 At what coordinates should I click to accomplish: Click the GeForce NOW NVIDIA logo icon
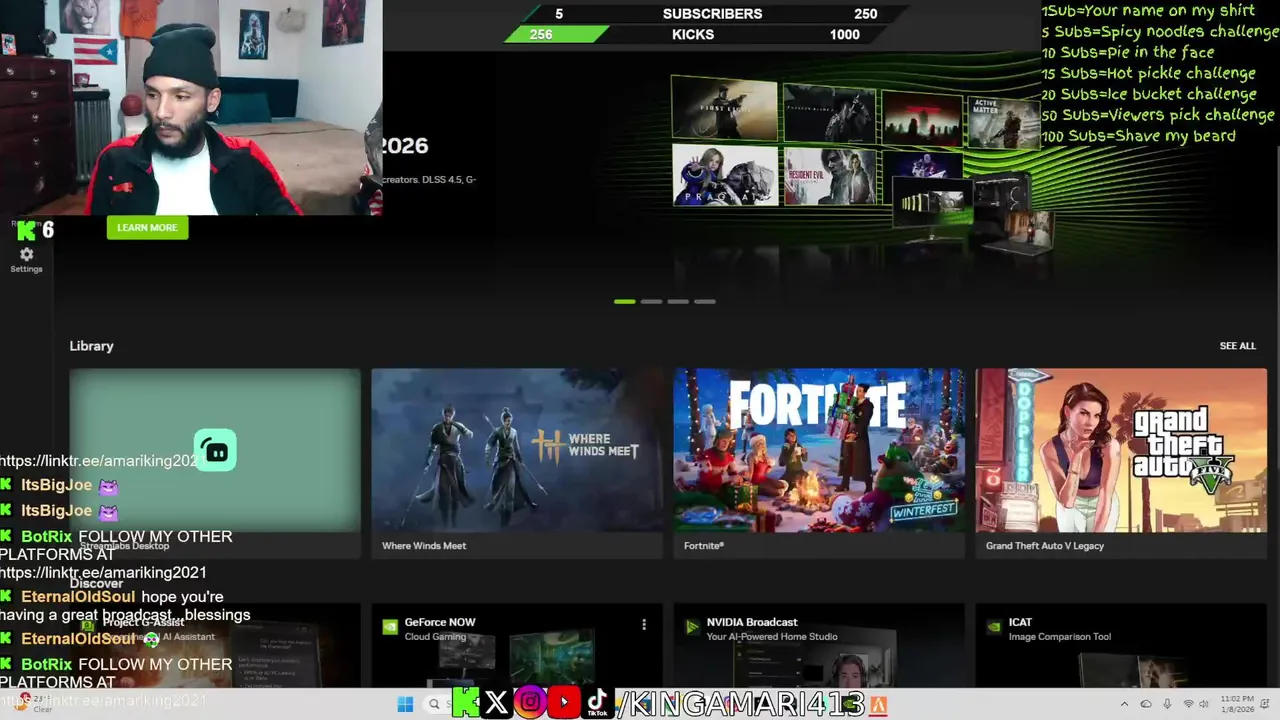[x=390, y=628]
